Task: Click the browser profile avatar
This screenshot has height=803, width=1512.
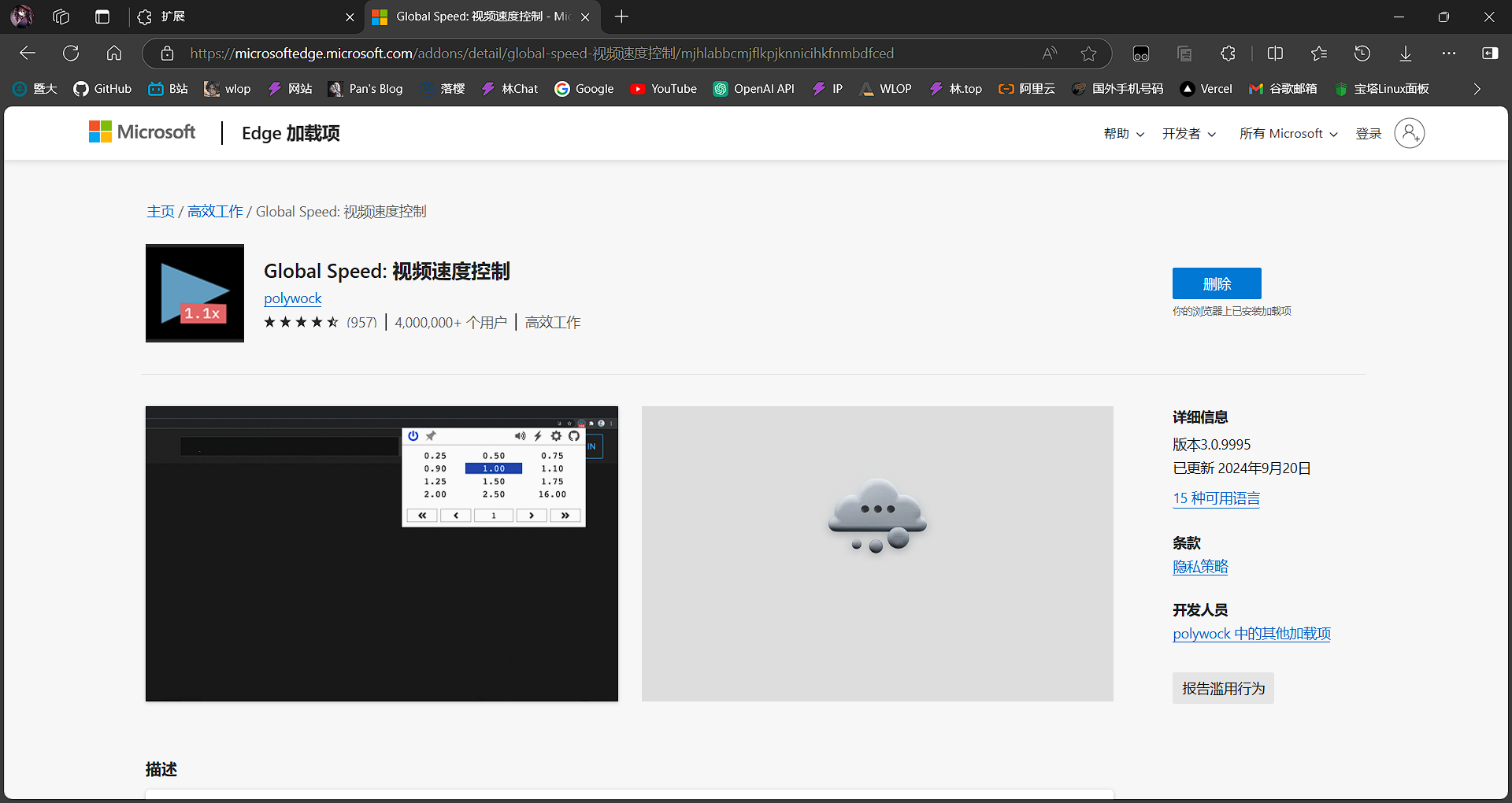Action: point(21,17)
